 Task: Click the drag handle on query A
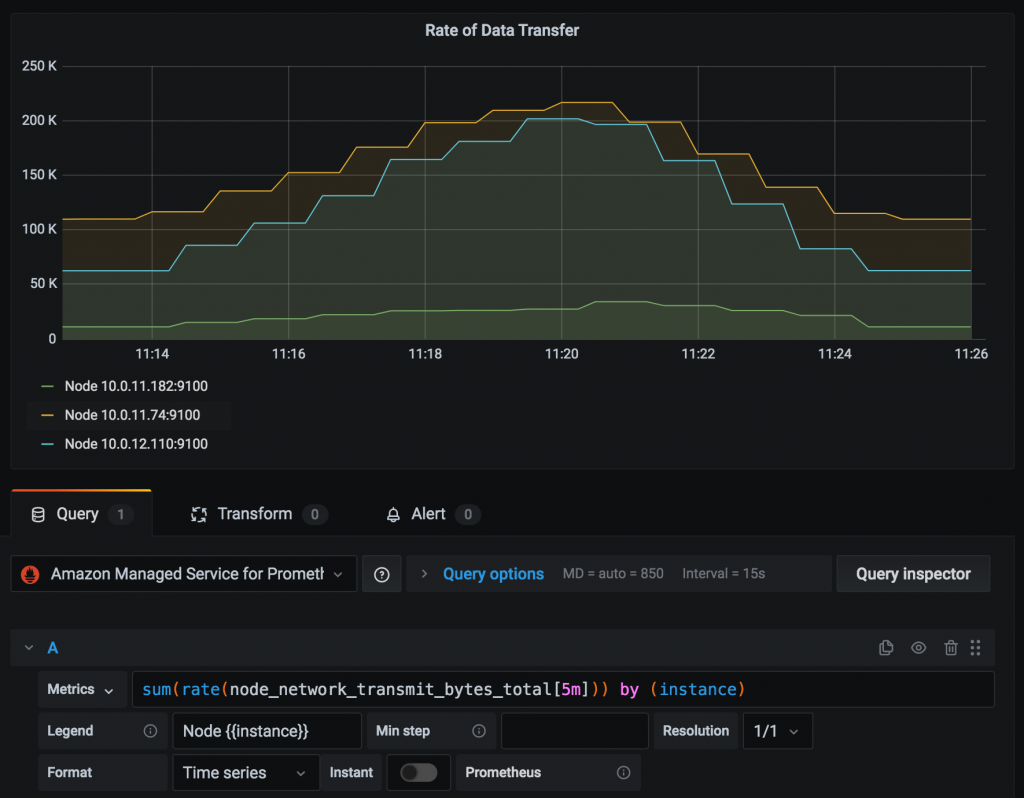pyautogui.click(x=976, y=647)
